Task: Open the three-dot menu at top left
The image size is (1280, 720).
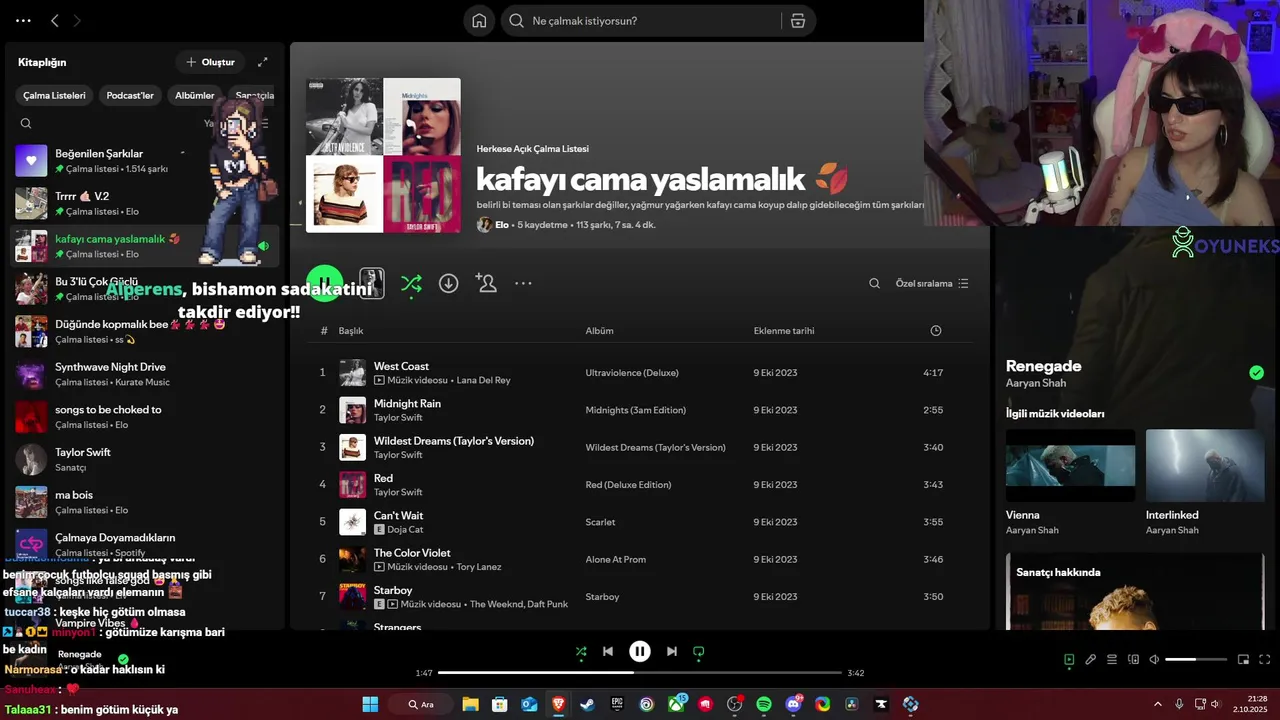Action: click(23, 20)
